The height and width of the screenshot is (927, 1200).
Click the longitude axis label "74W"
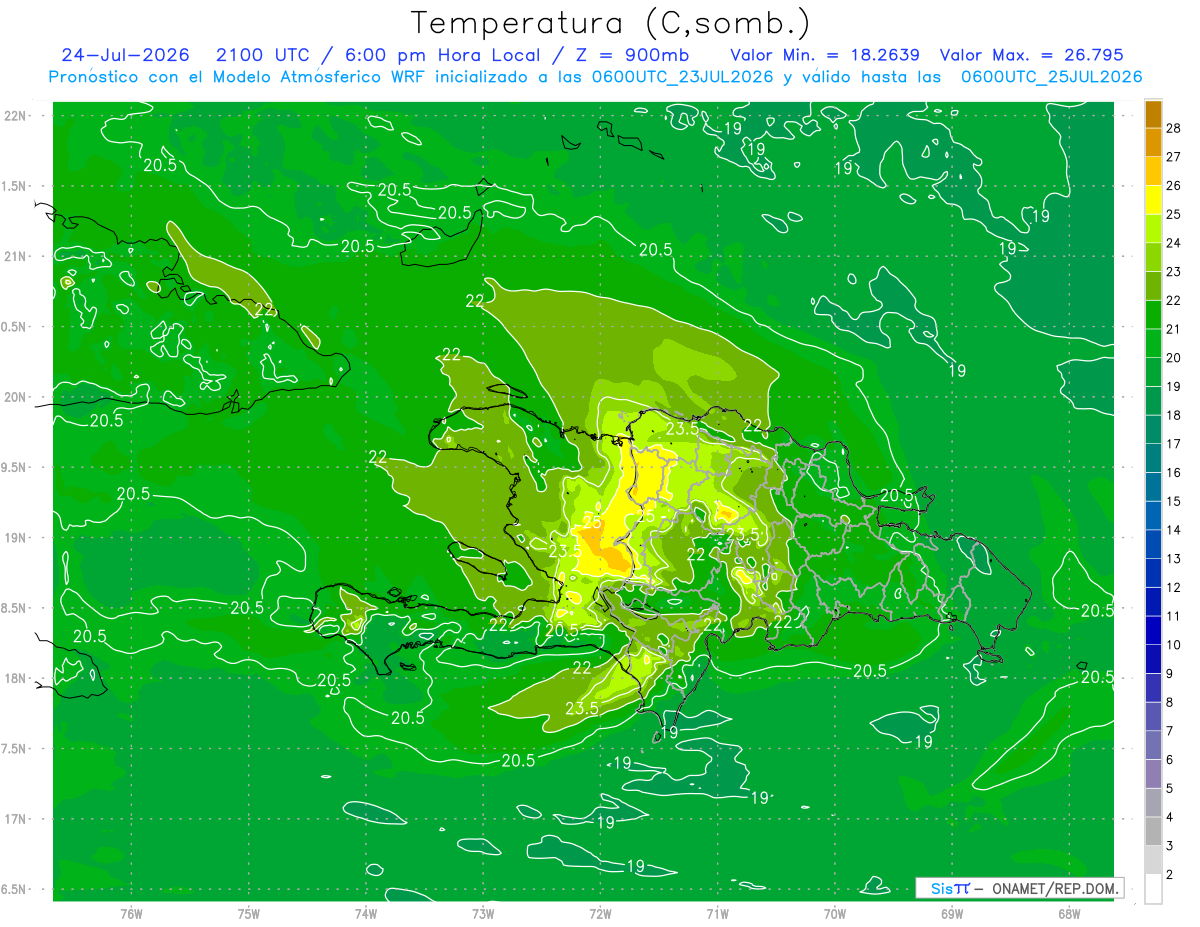coord(366,914)
